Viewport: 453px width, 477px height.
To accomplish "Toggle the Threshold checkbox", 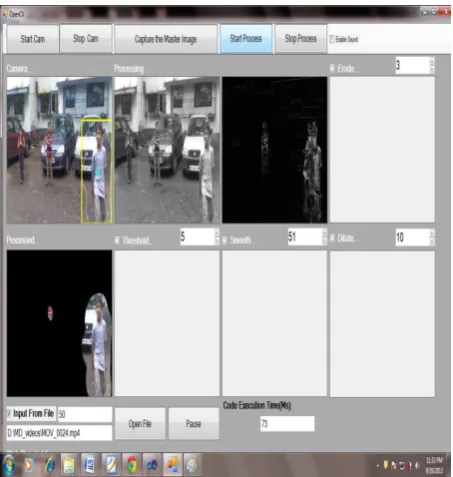I will 117,240.
